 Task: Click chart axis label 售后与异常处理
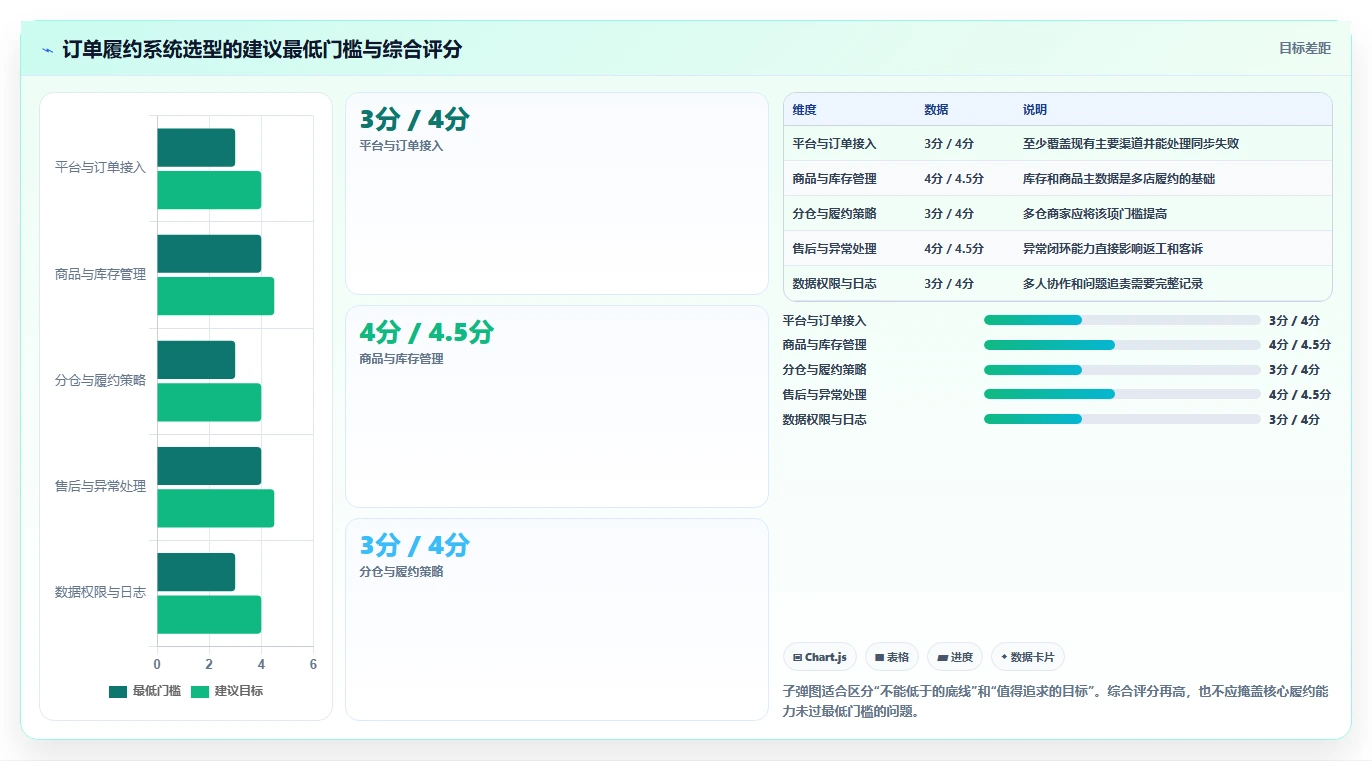pos(100,486)
